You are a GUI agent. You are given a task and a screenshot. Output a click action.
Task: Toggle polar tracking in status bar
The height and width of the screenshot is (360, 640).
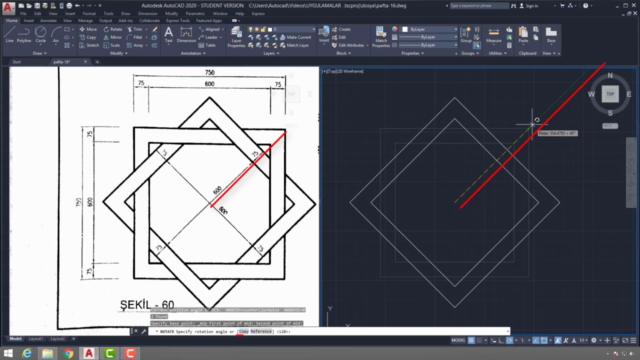pyautogui.click(x=509, y=340)
